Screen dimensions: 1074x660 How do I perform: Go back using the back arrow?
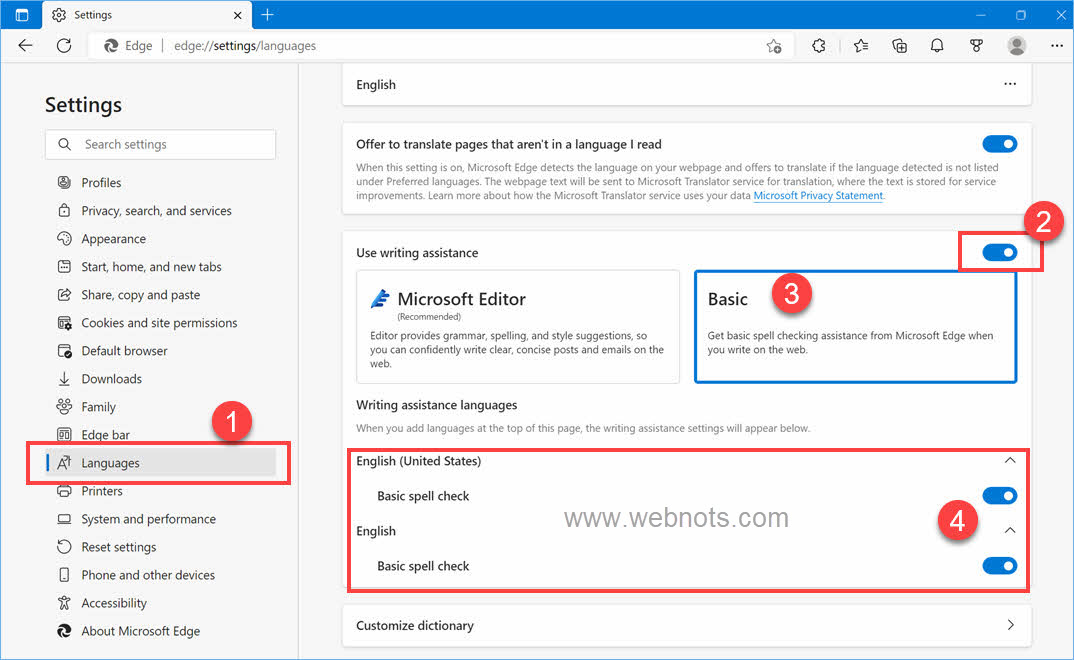pos(25,46)
